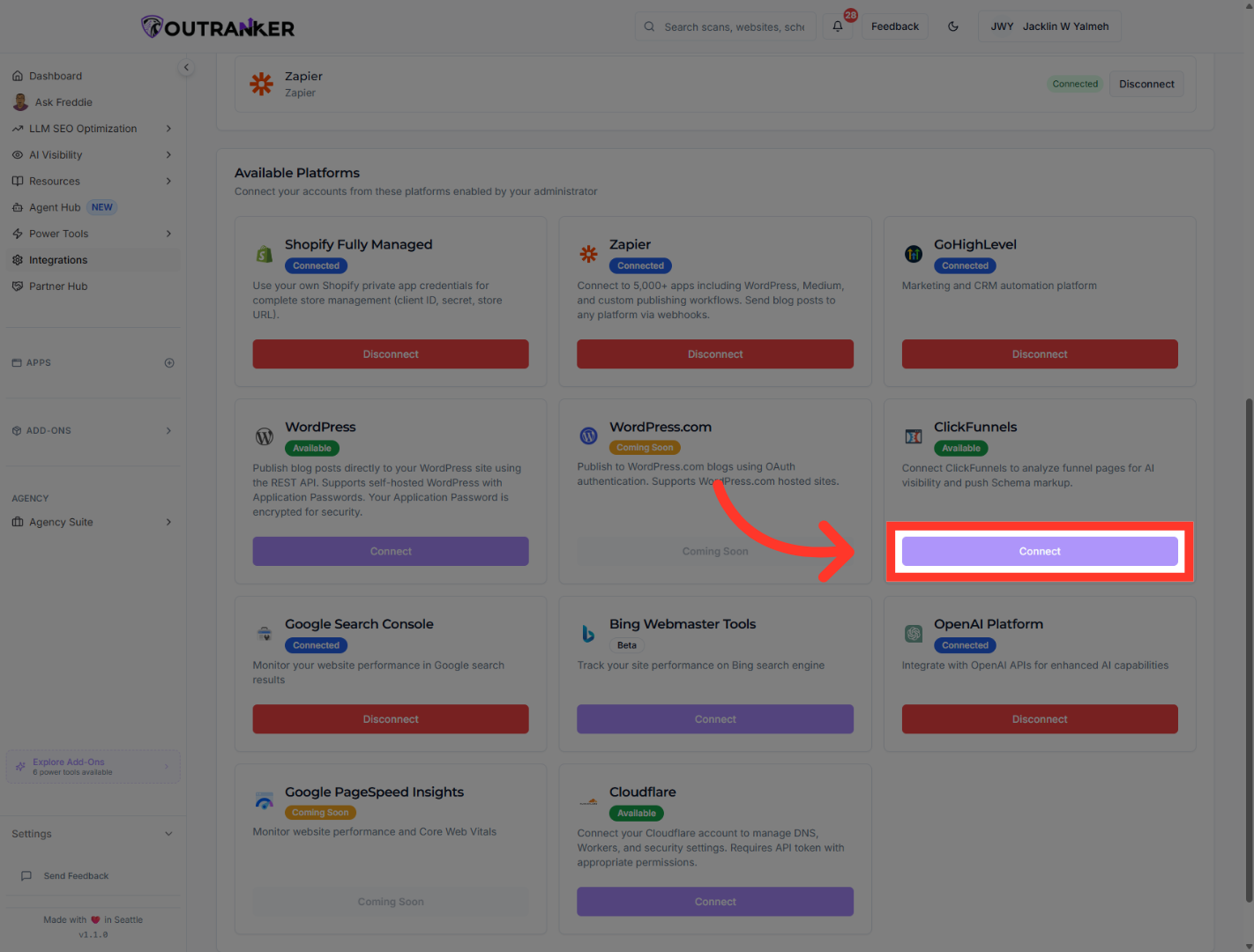Expand the AI Visibility menu
This screenshot has width=1254, height=952.
[x=168, y=155]
